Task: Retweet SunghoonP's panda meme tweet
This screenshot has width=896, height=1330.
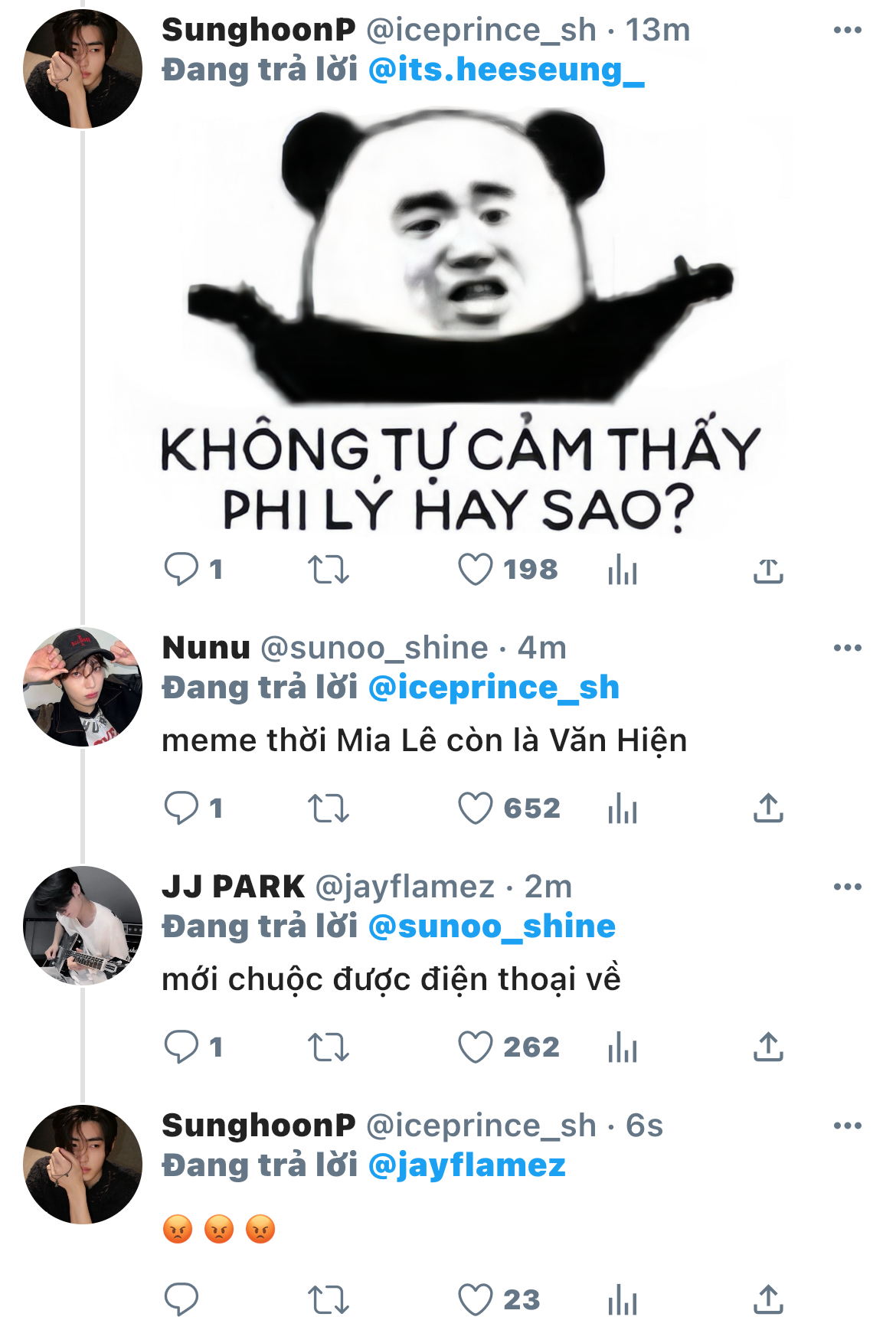Action: (x=328, y=570)
